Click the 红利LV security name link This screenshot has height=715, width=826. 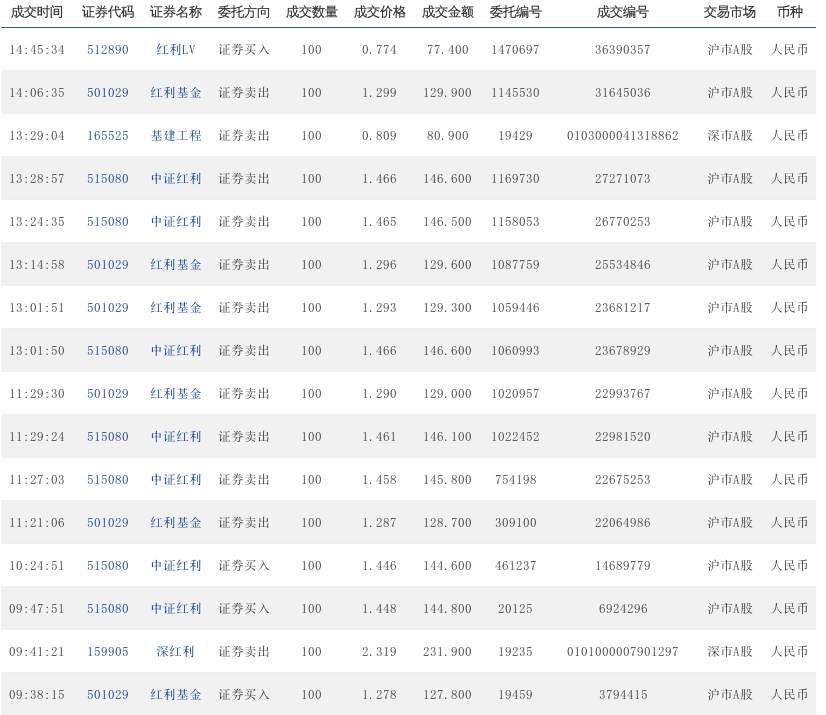176,50
